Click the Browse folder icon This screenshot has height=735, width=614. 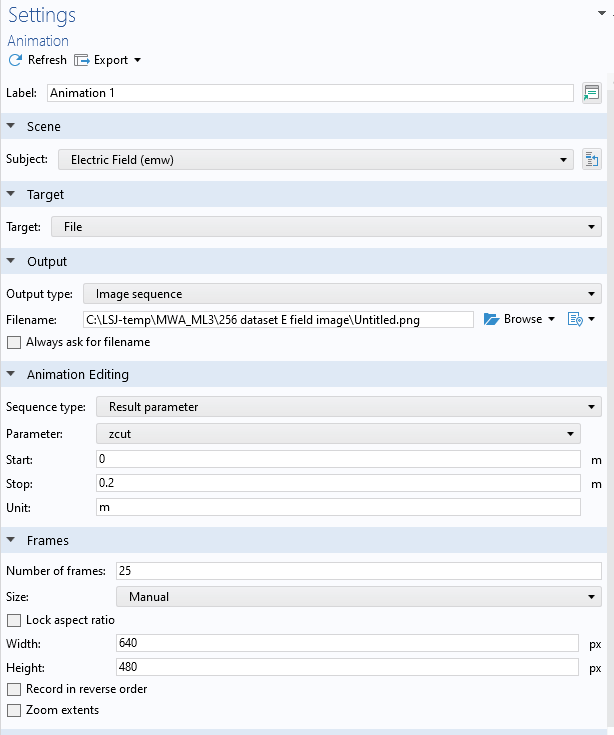tap(491, 319)
